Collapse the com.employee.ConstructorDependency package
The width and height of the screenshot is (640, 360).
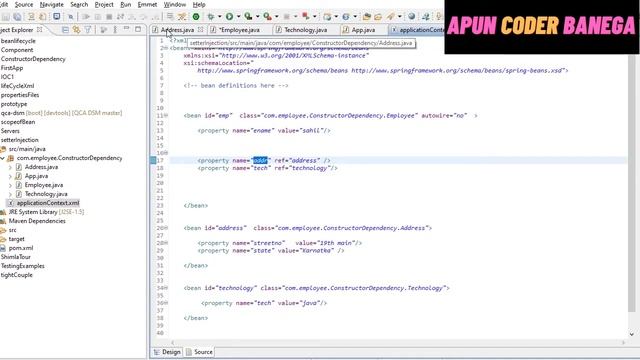coord(3,158)
